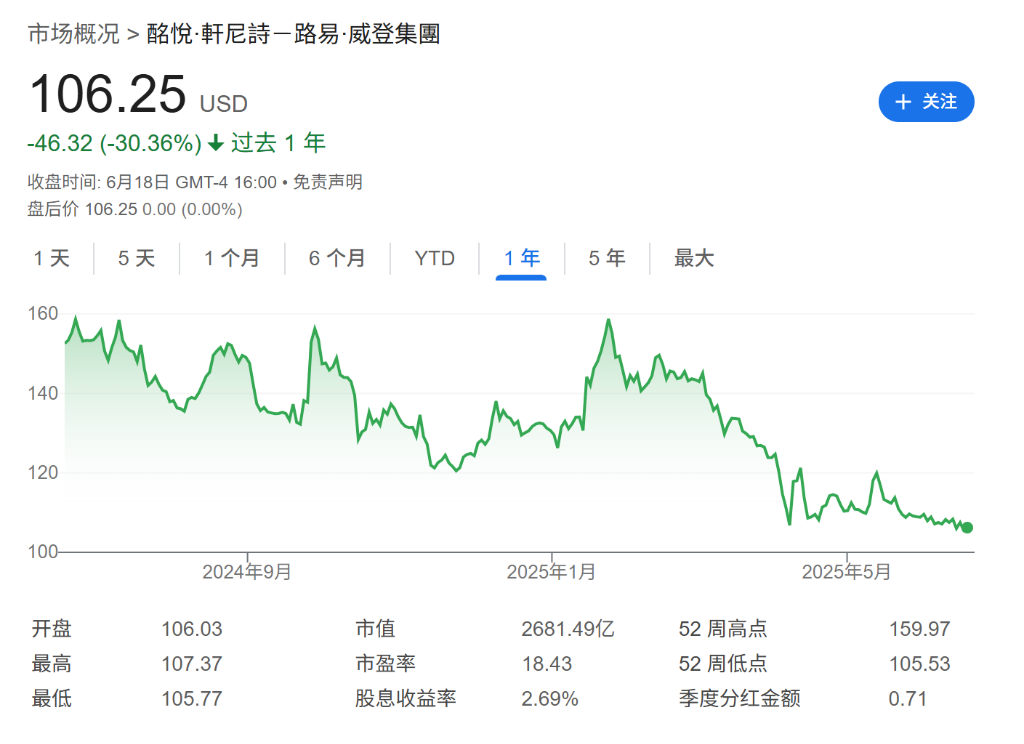Click the 52 周高点 value 159.97
This screenshot has width=1024, height=744.
pos(920,629)
